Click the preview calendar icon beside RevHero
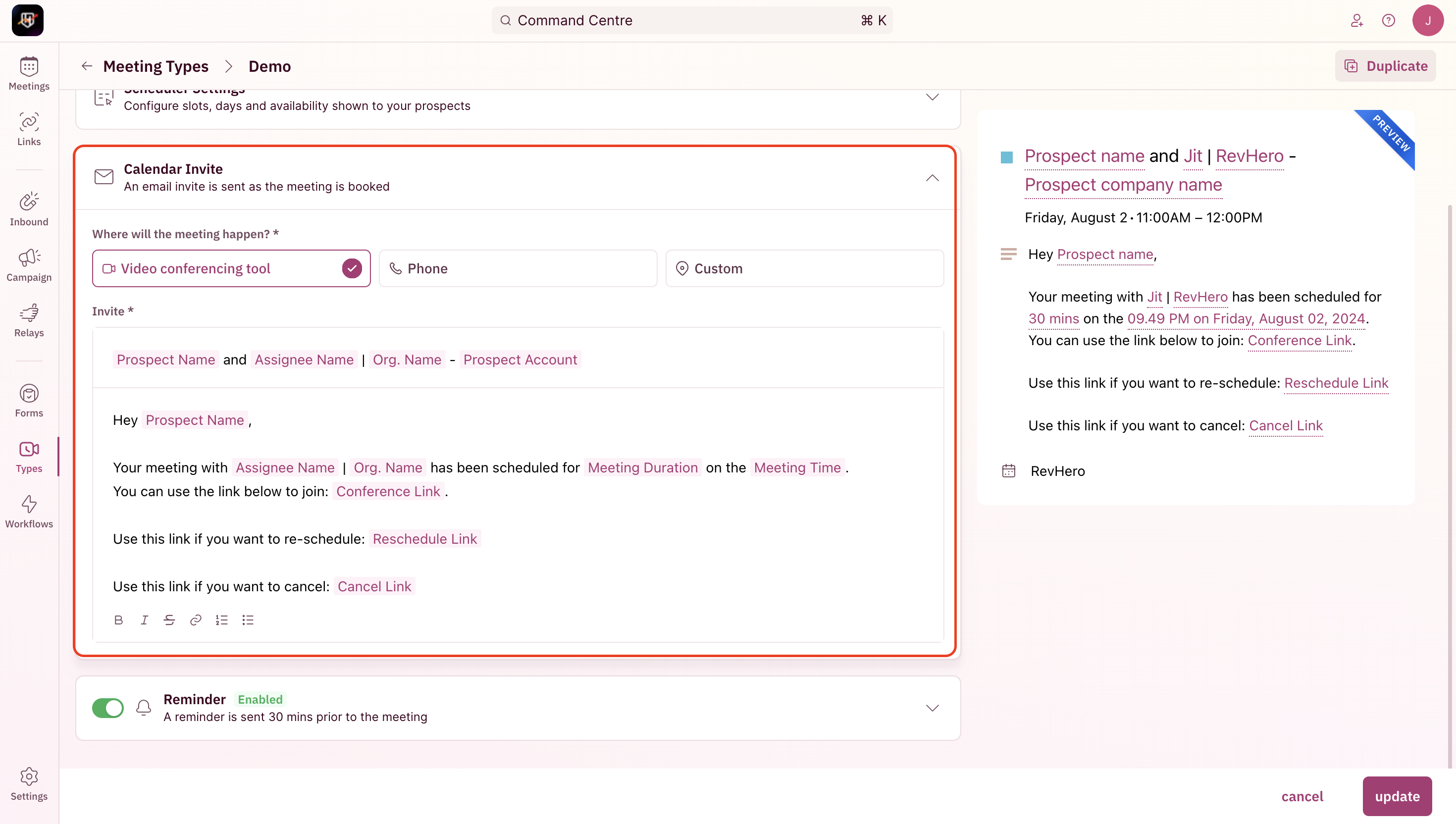This screenshot has width=1456, height=824. [x=1008, y=471]
